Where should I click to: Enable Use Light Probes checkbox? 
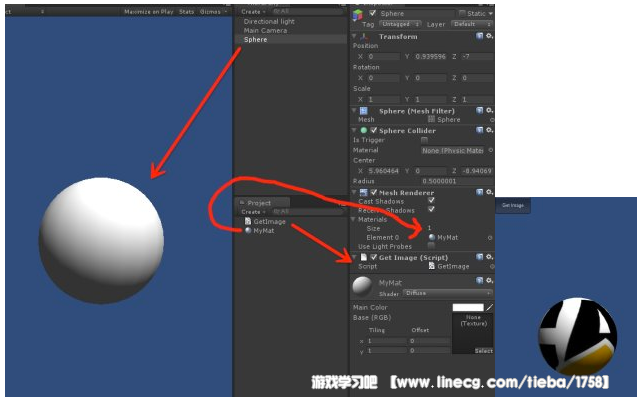[431, 246]
